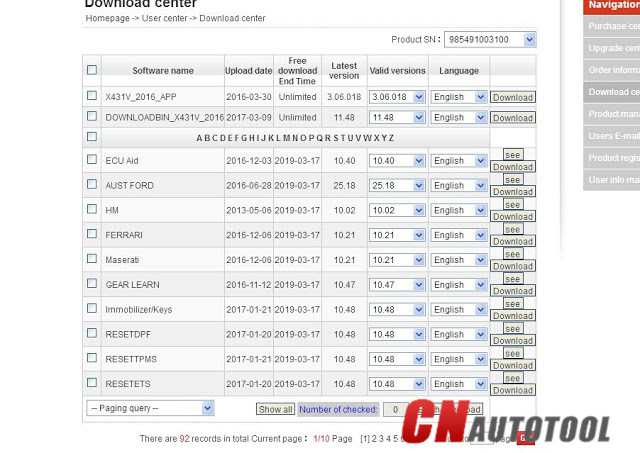Open Upgrade center in navigation
The width and height of the screenshot is (640, 453).
(x=611, y=48)
